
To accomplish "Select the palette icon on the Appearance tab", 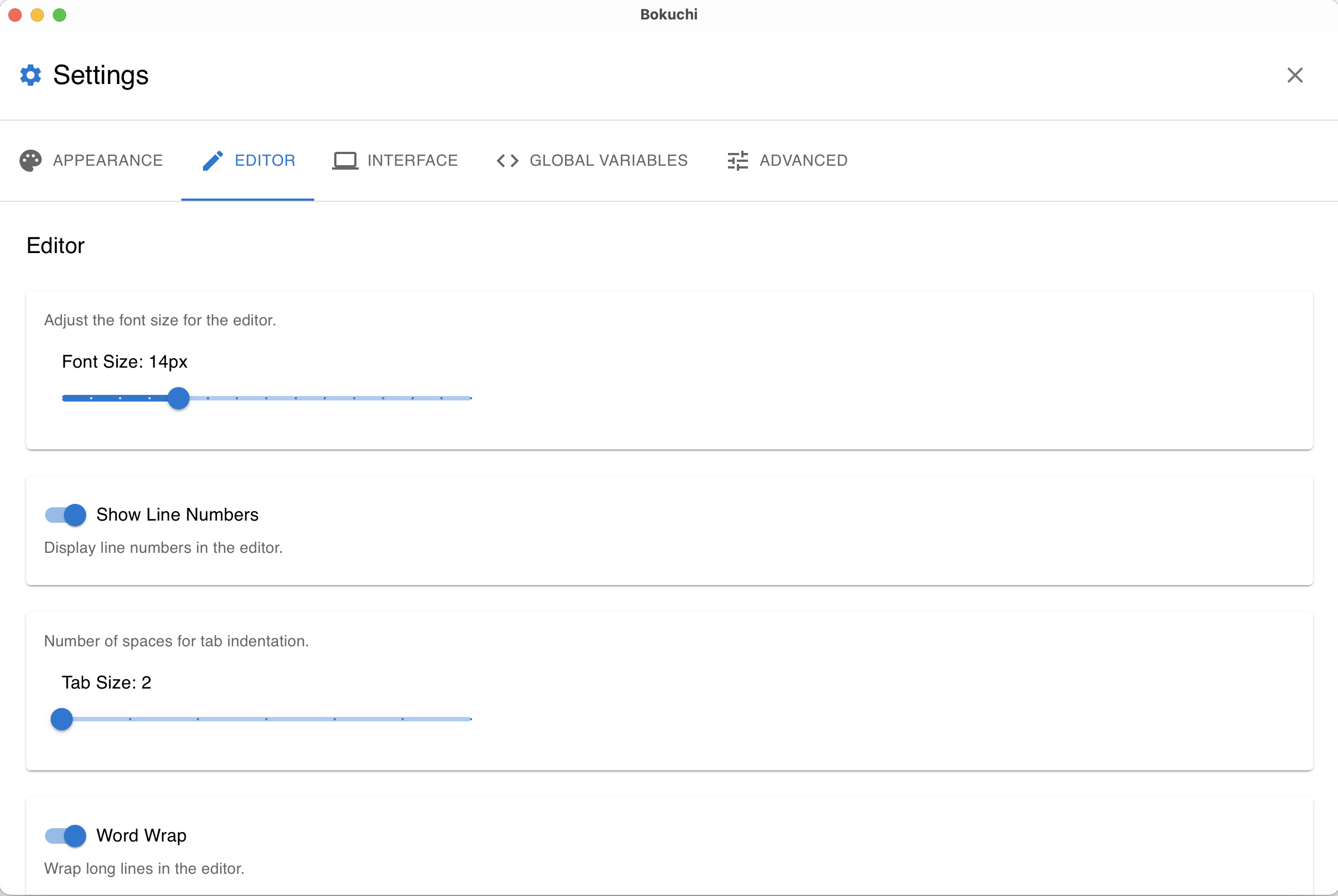I will coord(29,160).
